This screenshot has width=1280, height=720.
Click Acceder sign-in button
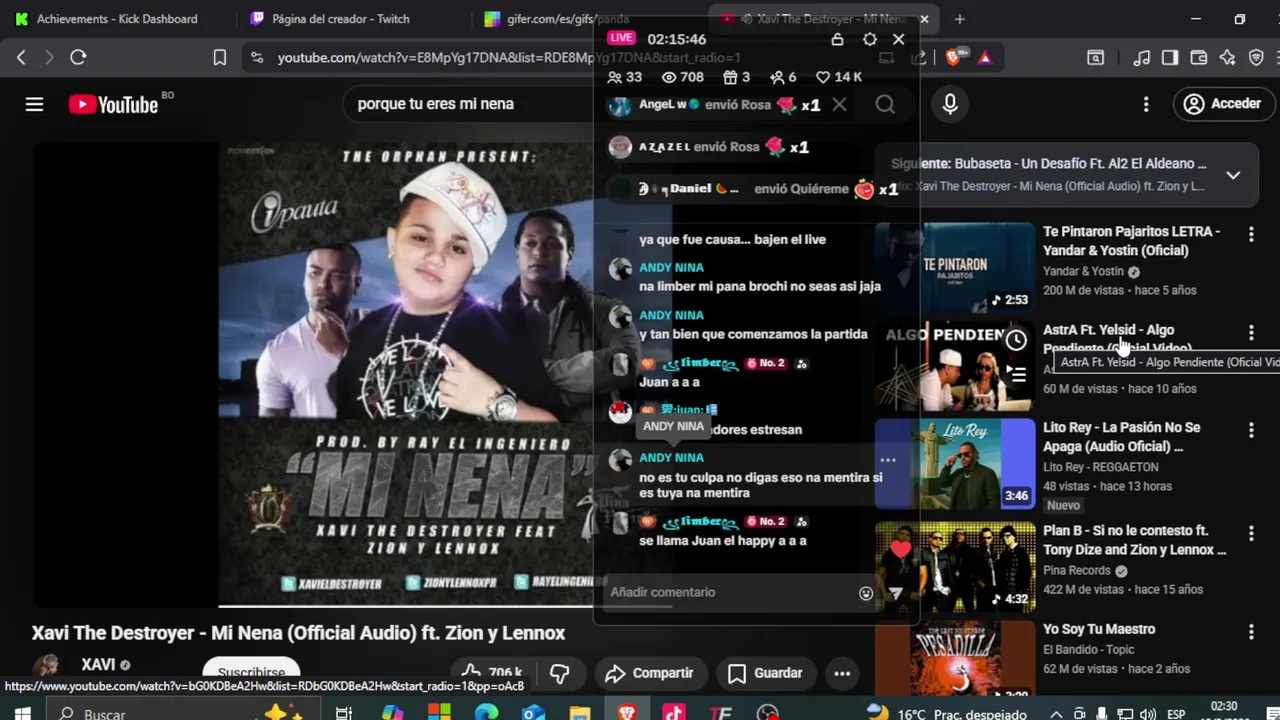[1222, 104]
